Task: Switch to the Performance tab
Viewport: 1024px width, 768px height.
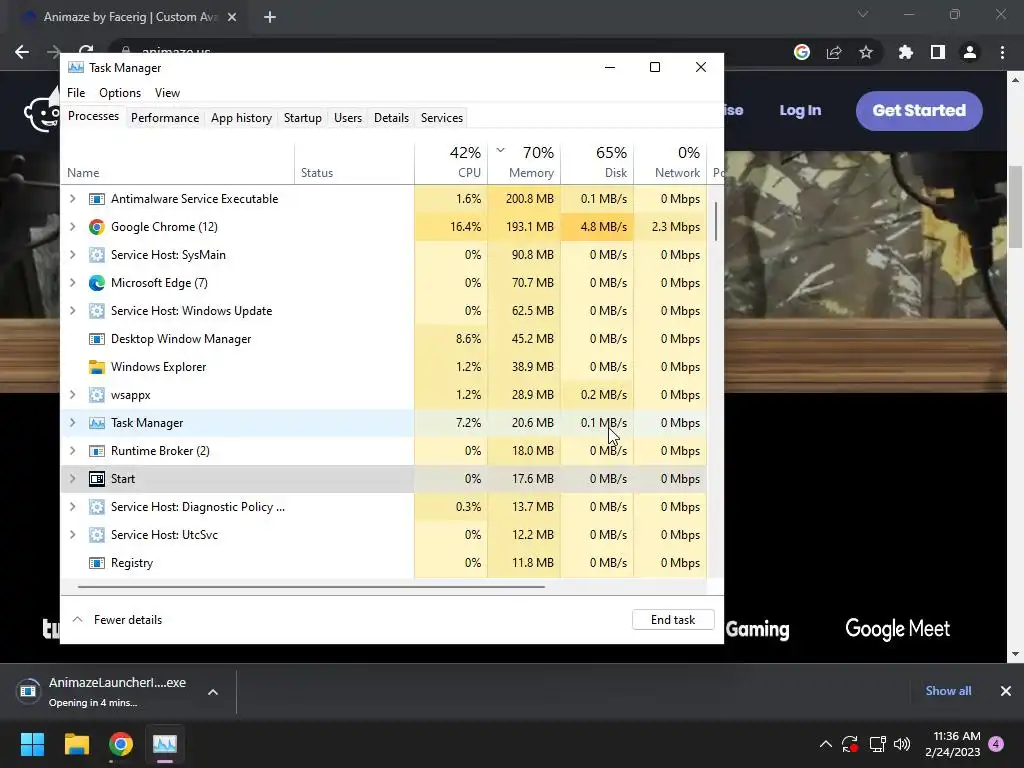Action: point(165,118)
